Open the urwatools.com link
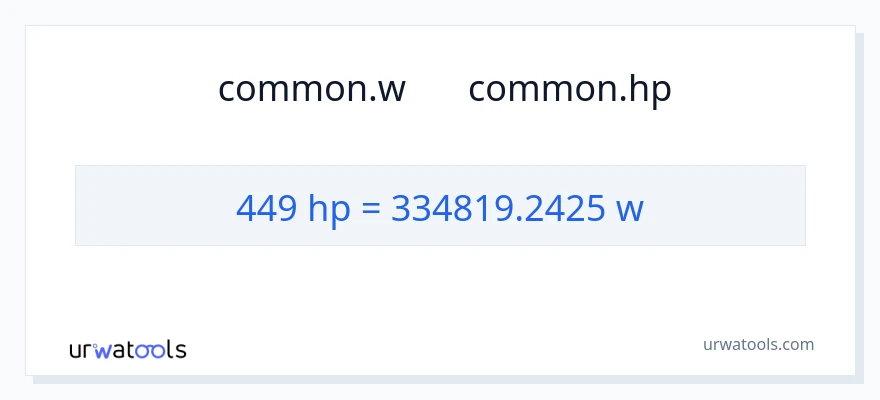Screen dimensions: 880x400 coord(757,344)
